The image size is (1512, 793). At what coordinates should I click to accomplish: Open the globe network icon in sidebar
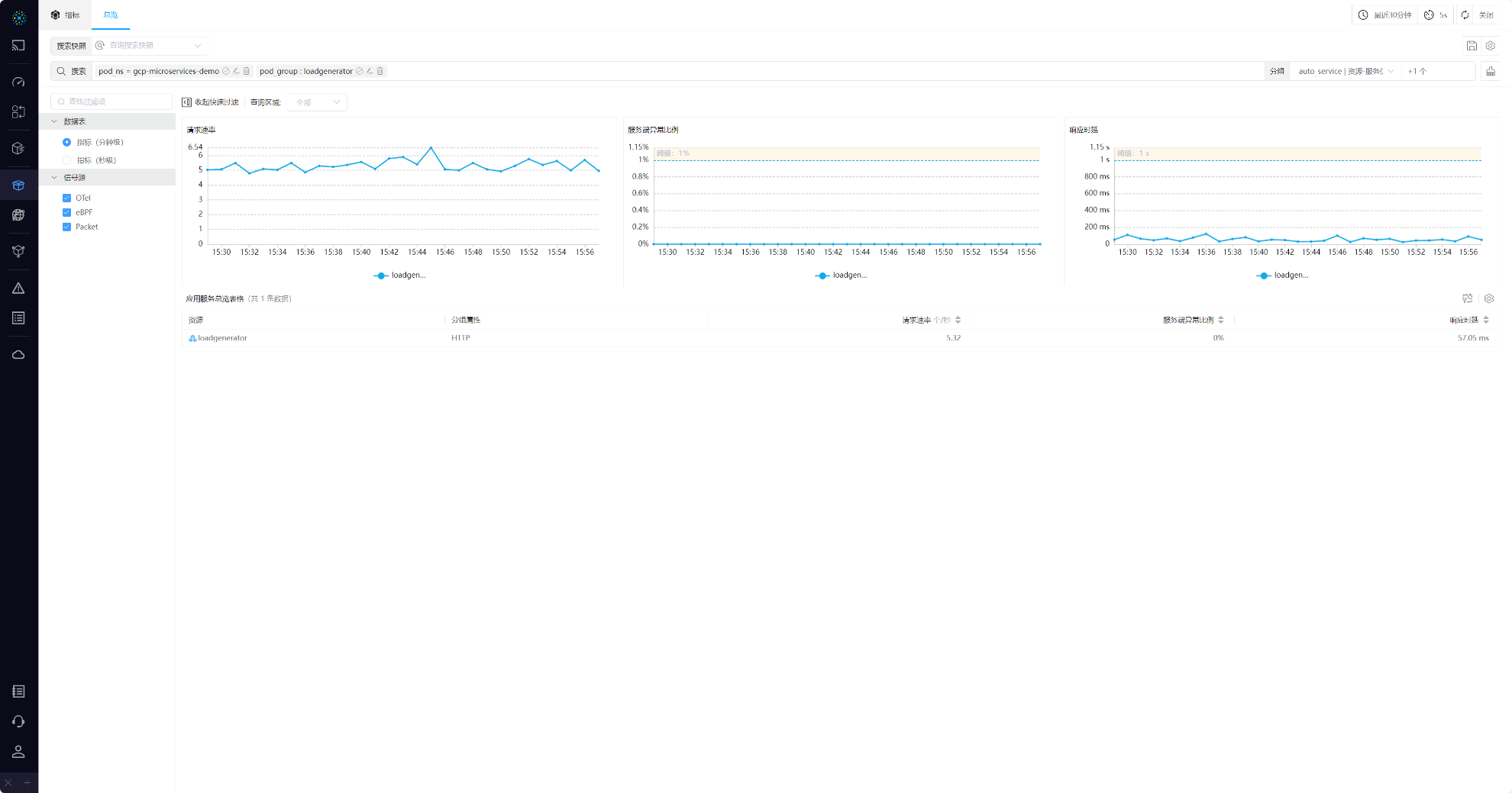point(18,215)
